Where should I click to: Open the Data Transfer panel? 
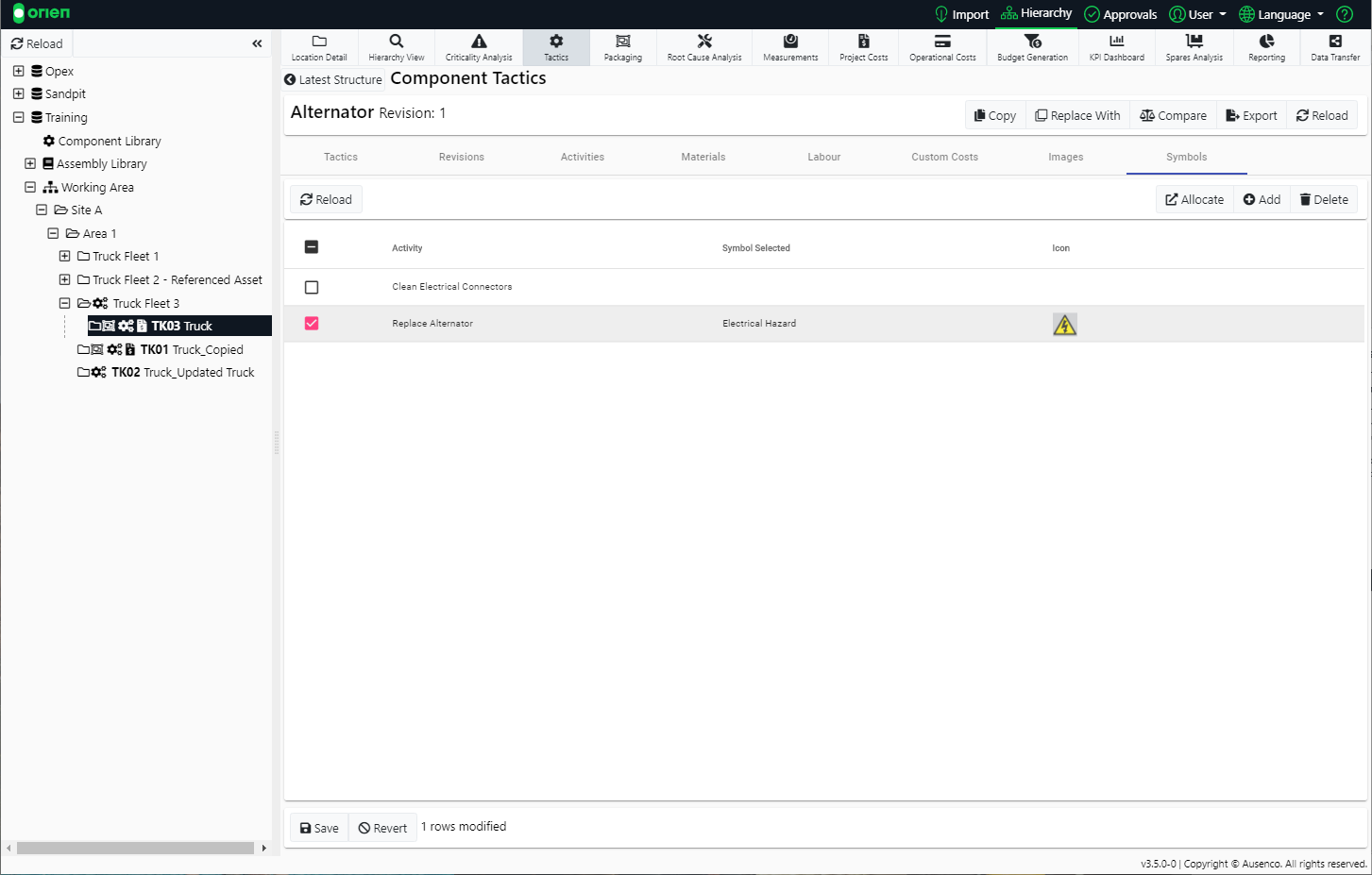point(1334,47)
